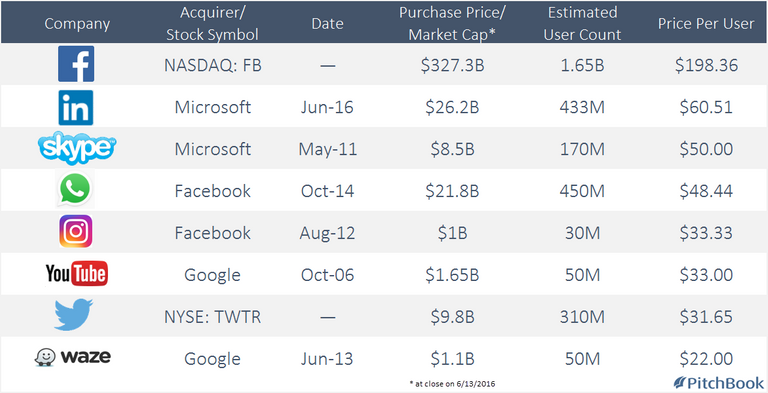Click the Waze logo
The image size is (768, 393).
pos(72,357)
